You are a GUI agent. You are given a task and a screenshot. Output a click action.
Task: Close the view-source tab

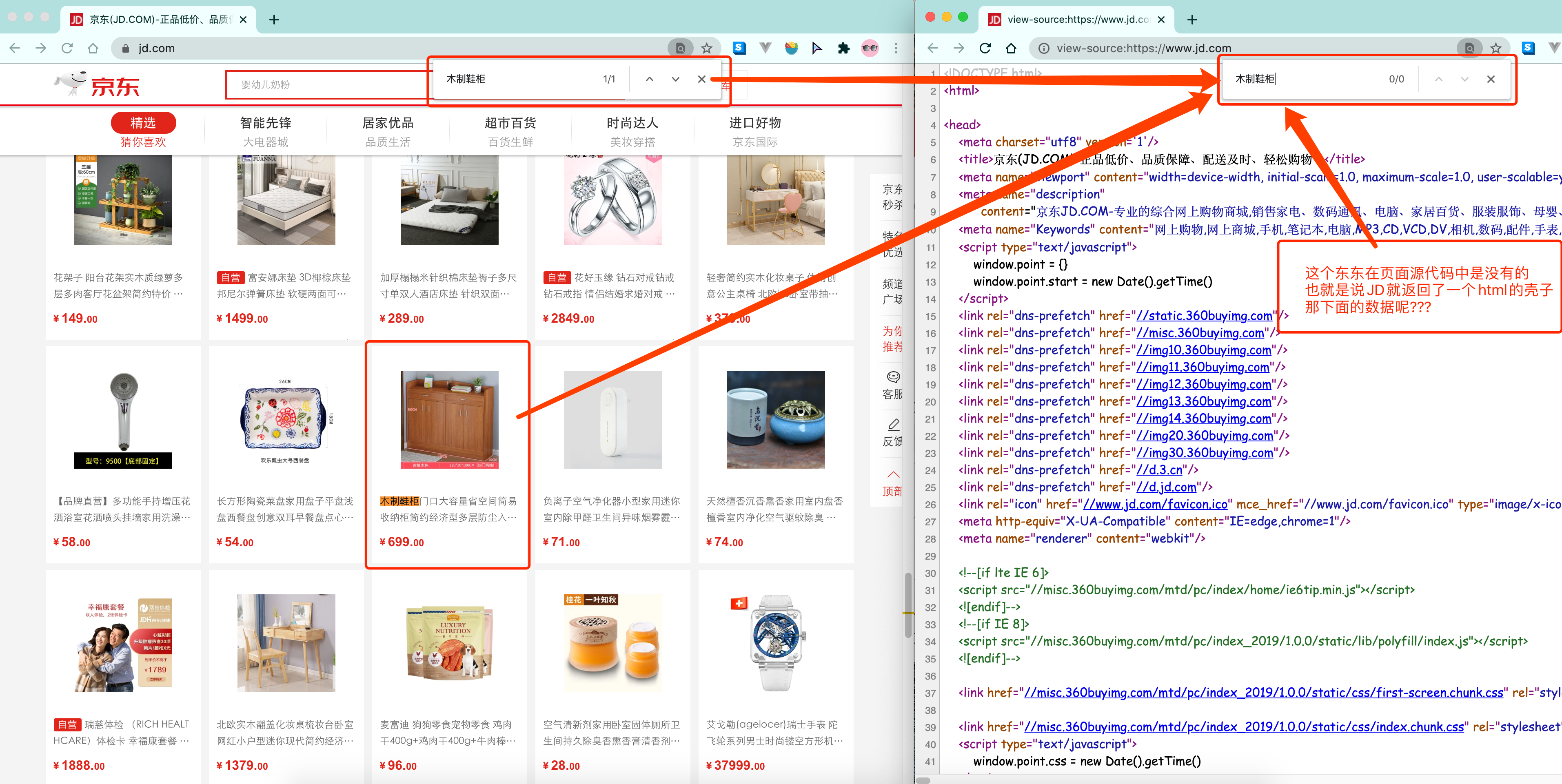pos(1161,20)
